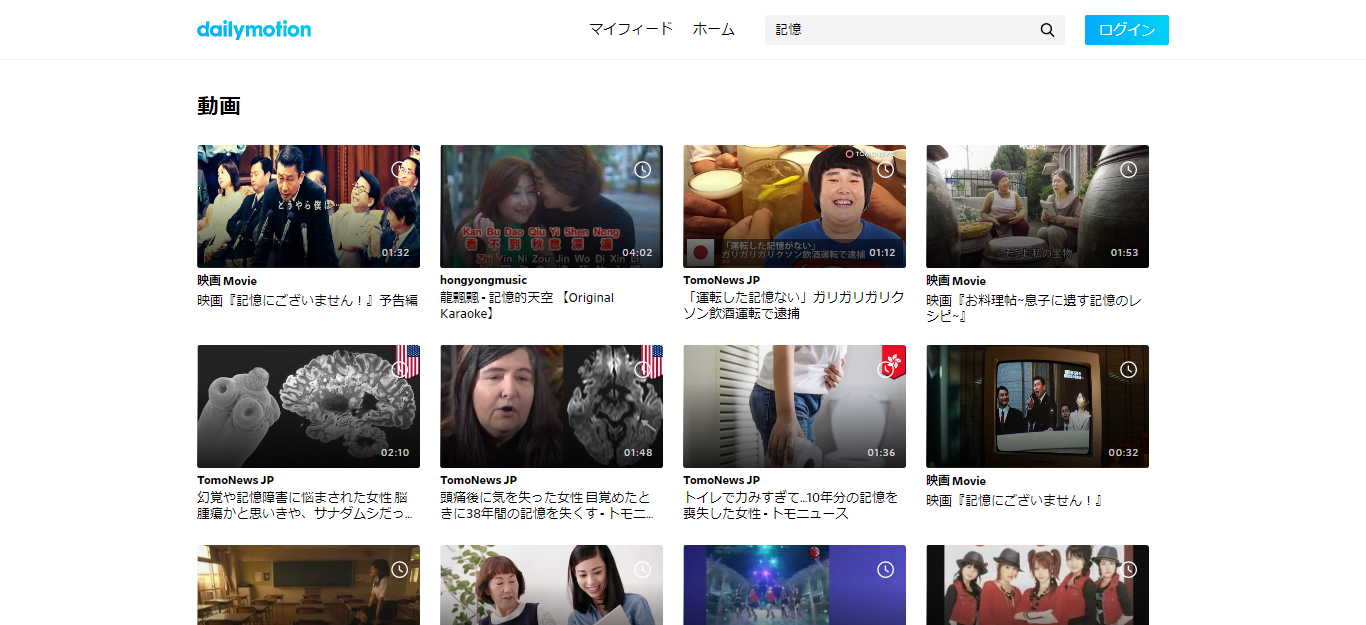The image size is (1366, 625).
Task: Open the stage performance thumbnail
Action: tap(794, 585)
